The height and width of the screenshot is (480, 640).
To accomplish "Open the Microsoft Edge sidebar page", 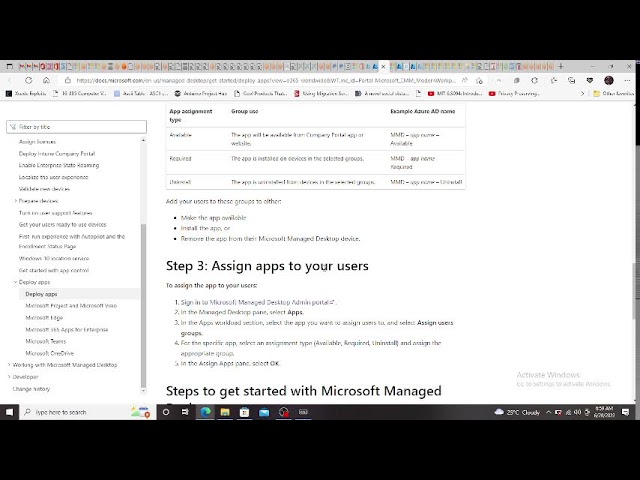I will point(44,318).
